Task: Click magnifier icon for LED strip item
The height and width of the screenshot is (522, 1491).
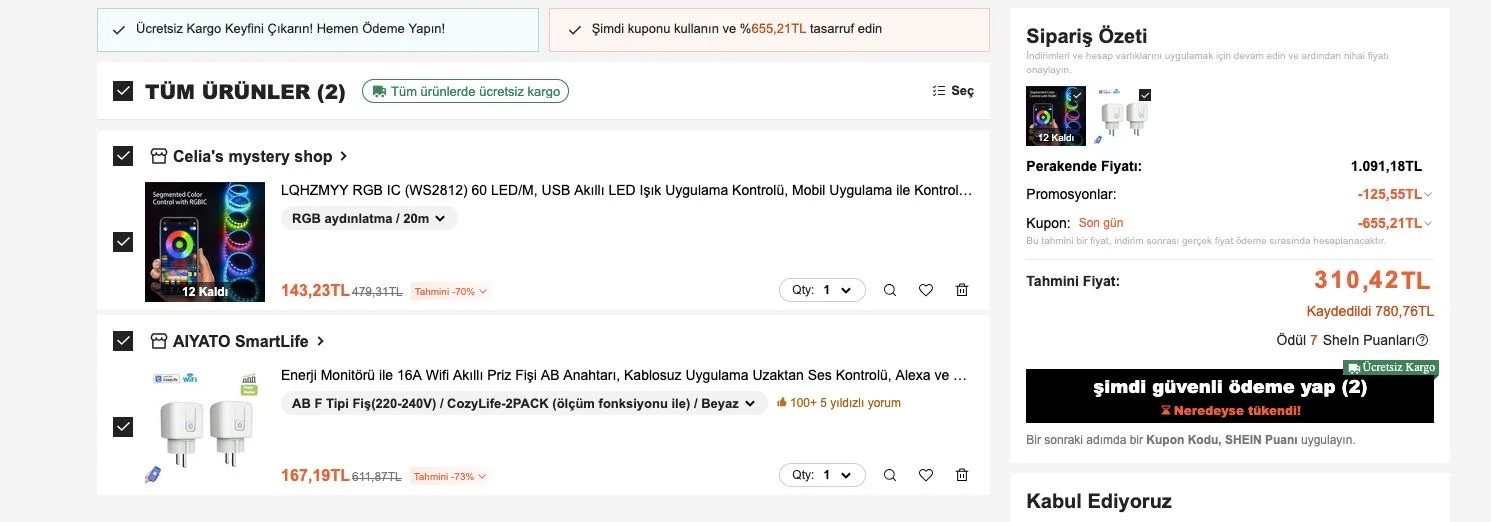Action: pyautogui.click(x=890, y=290)
